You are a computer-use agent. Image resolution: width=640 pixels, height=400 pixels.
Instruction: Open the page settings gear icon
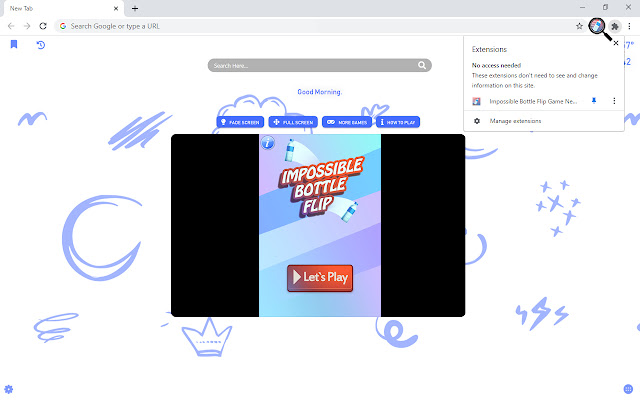point(9,389)
